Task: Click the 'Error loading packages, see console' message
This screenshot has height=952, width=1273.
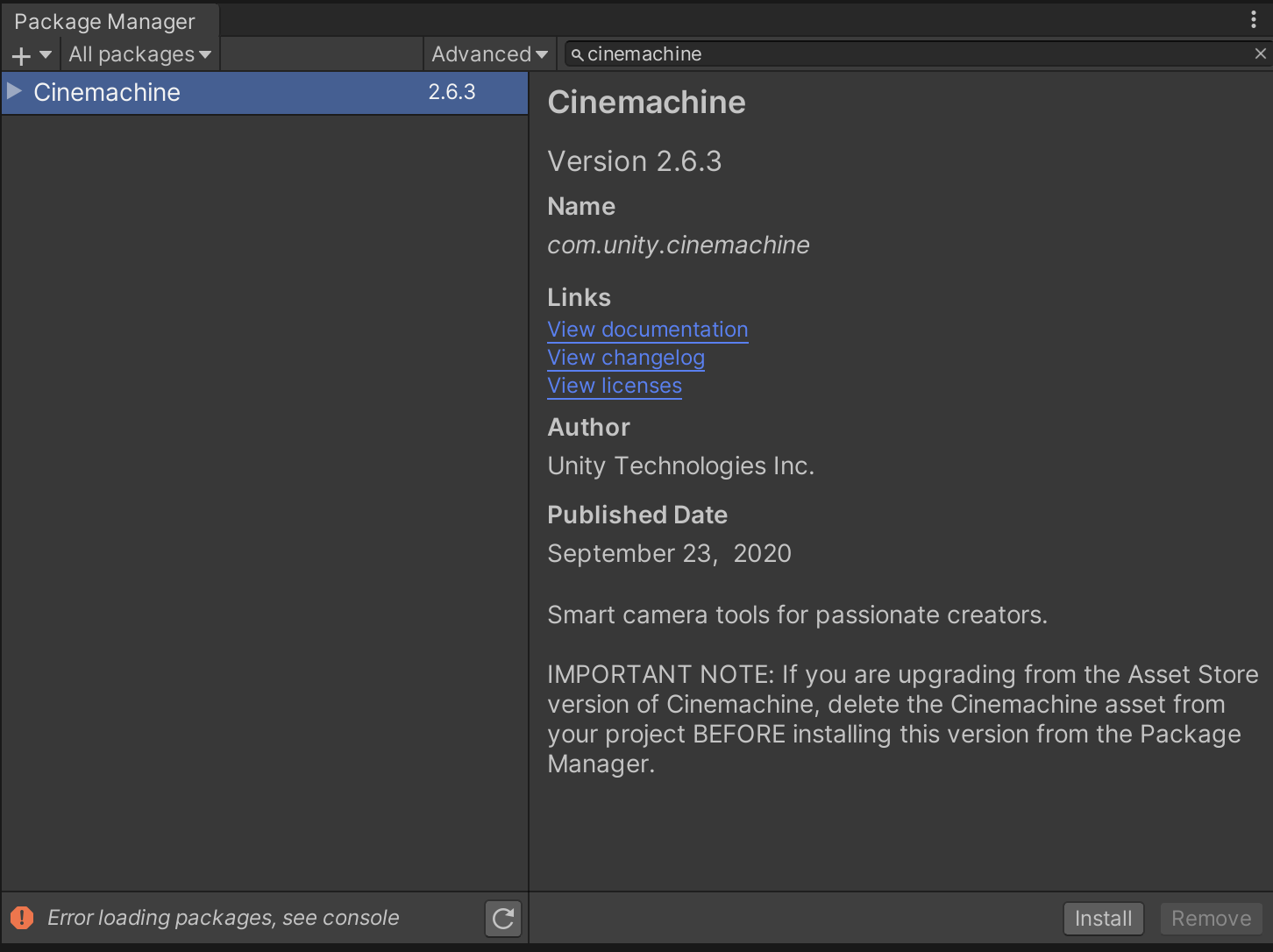Action: pos(223,918)
